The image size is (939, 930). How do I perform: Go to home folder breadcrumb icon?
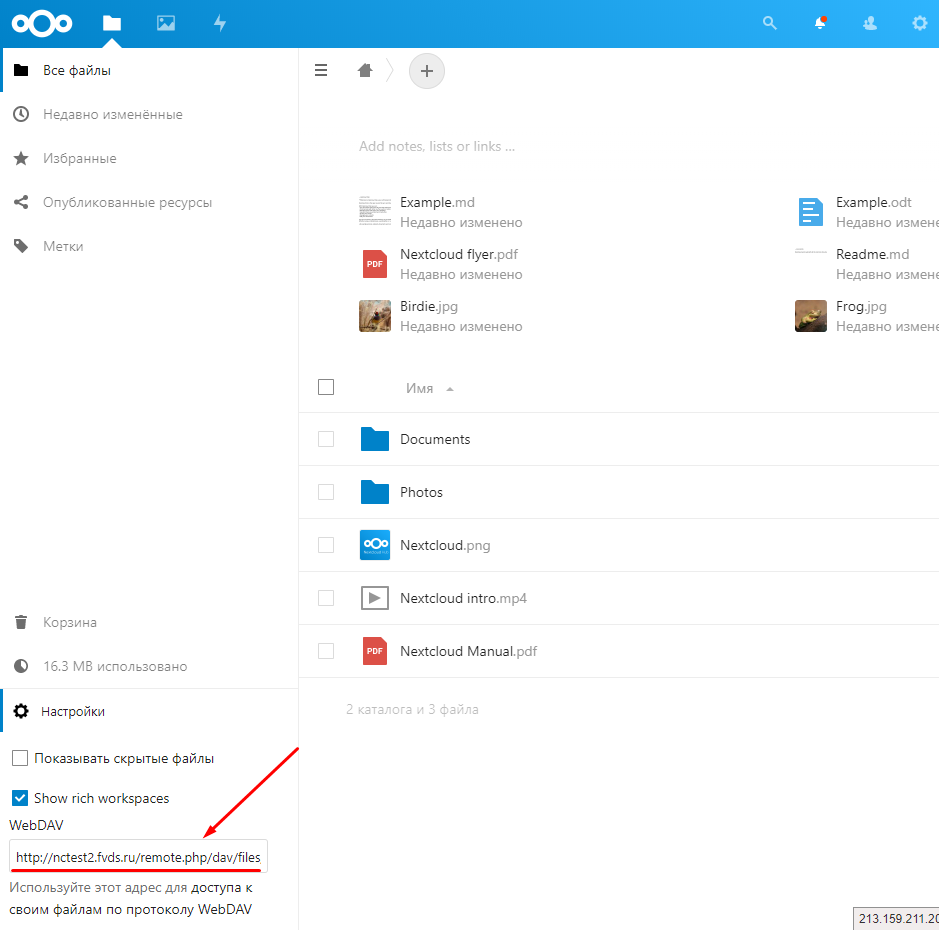[365, 71]
